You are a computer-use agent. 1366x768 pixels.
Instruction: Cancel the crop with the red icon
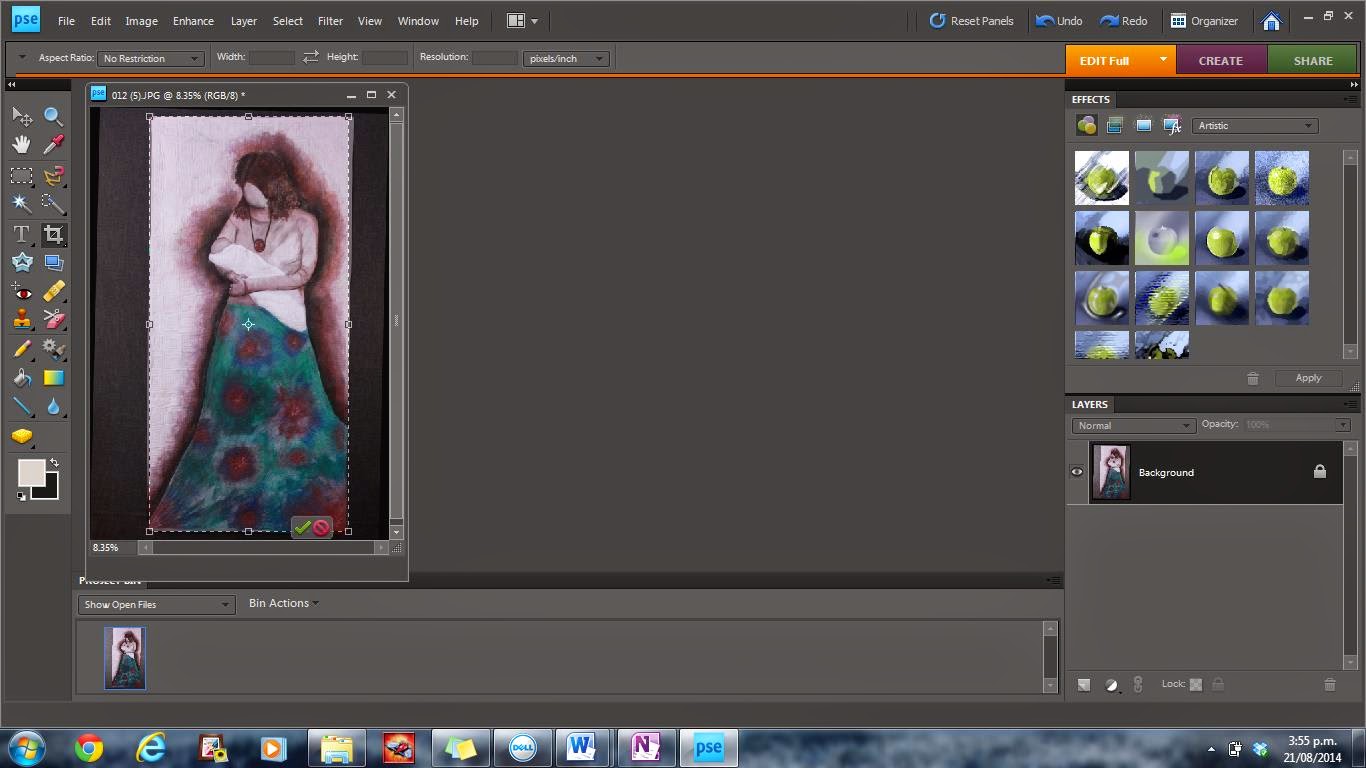pyautogui.click(x=321, y=527)
